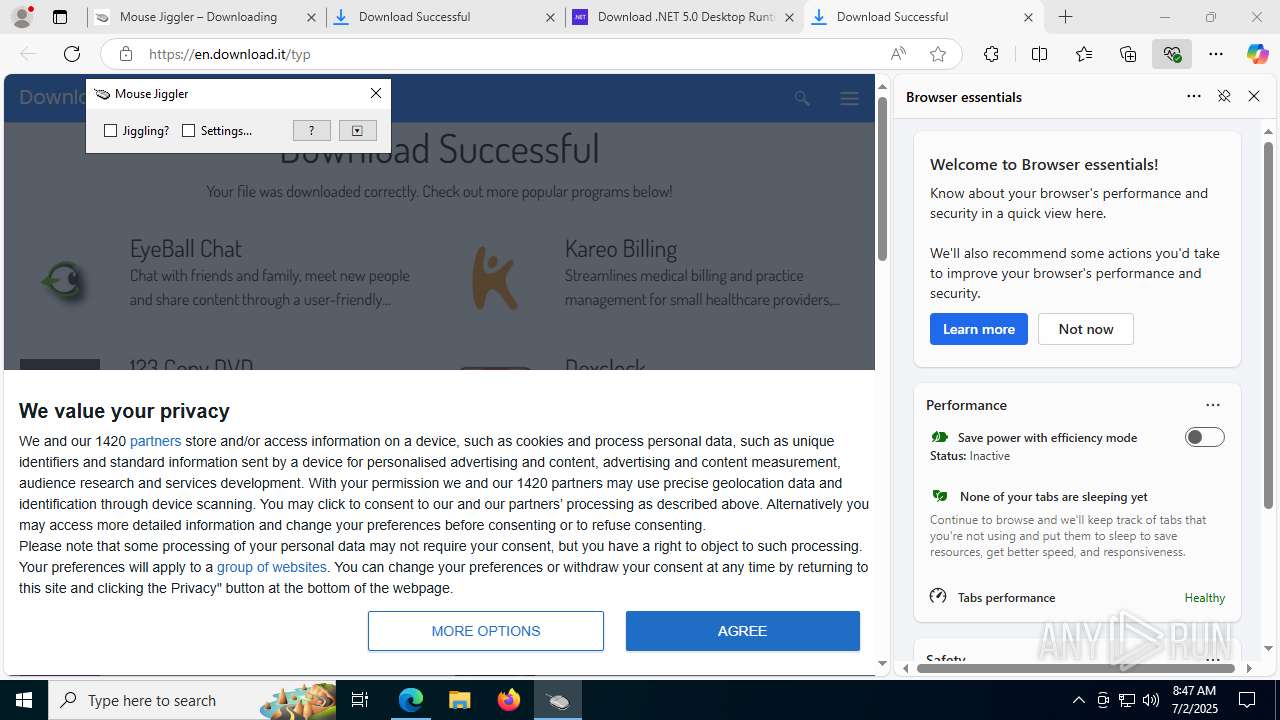Viewport: 1280px width, 720px height.
Task: Open Firefox from taskbar
Action: [x=509, y=700]
